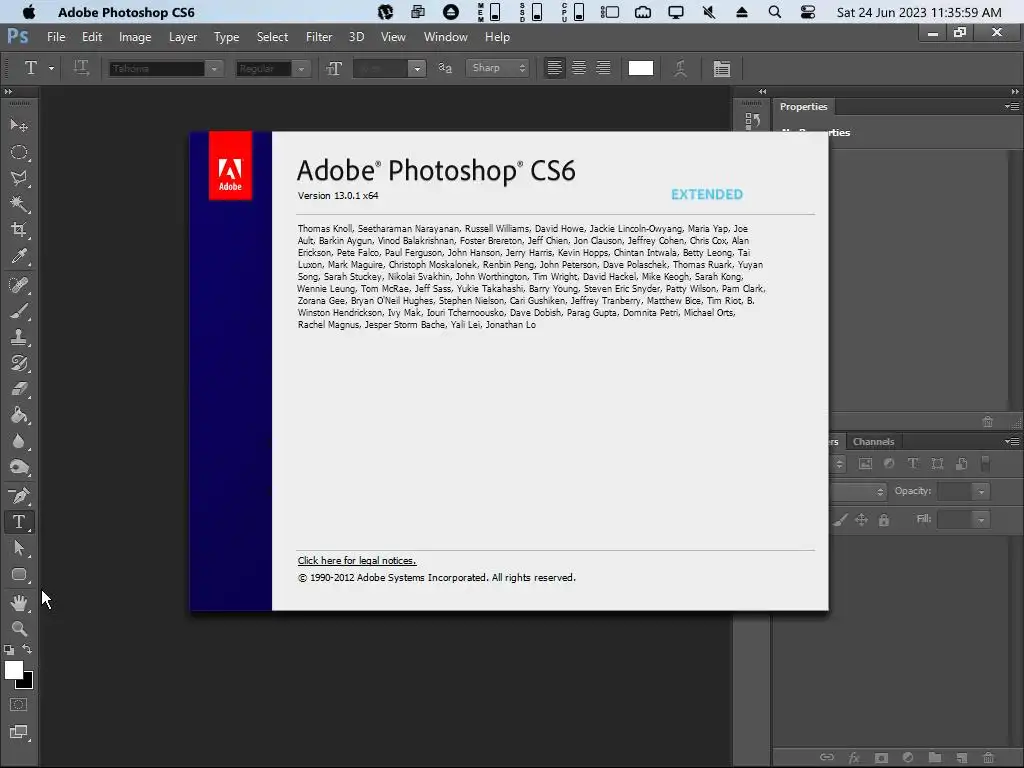Select the Brush tool
Viewport: 1024px width, 768px height.
[x=19, y=311]
